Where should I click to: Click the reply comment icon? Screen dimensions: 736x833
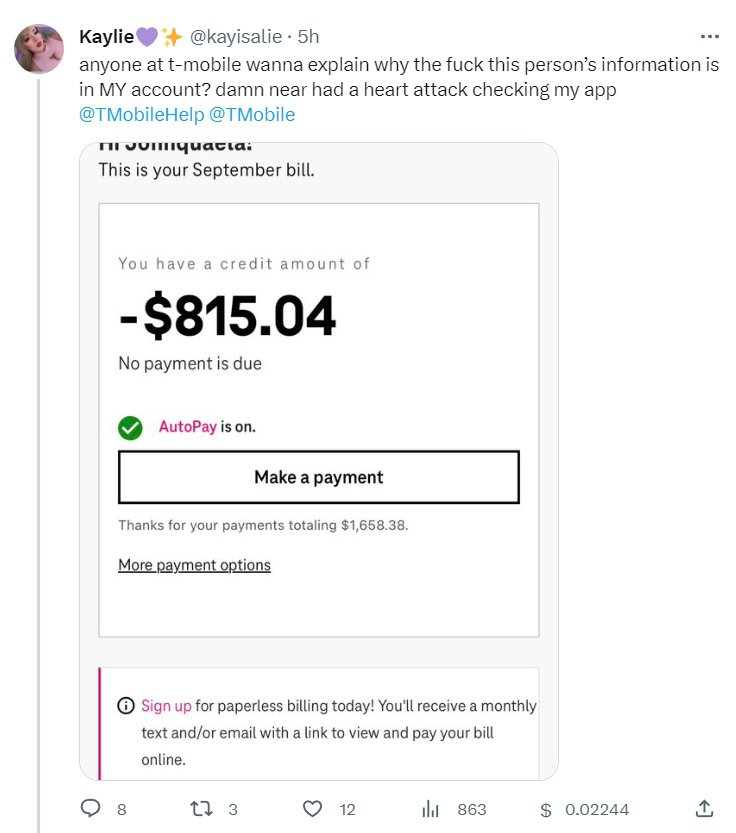[x=91, y=809]
